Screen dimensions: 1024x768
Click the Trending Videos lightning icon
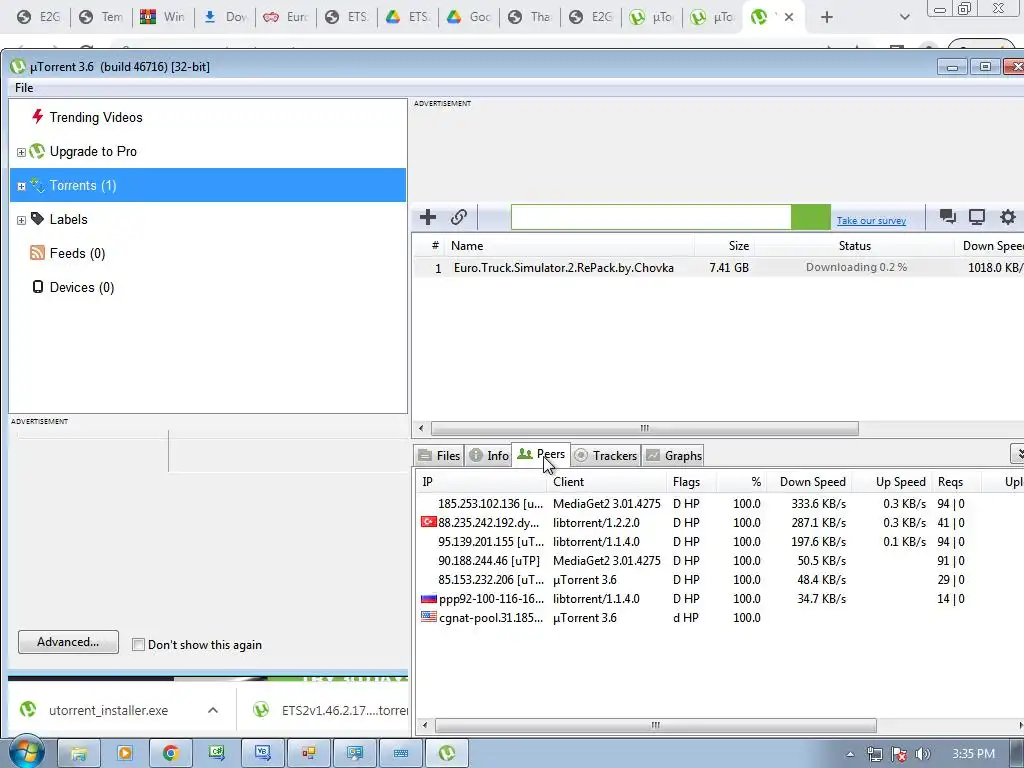tap(37, 117)
